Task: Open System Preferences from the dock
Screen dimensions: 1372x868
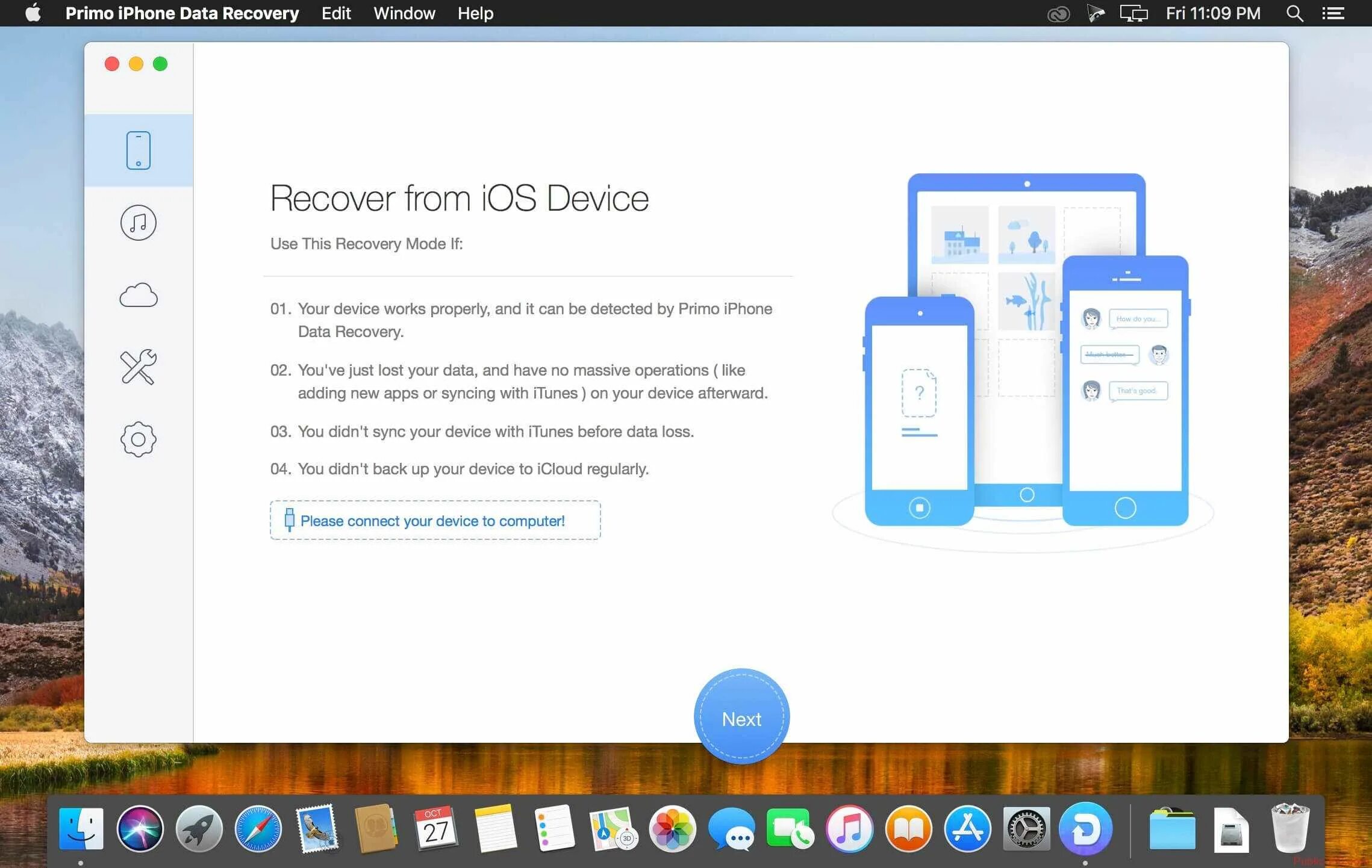Action: [x=1026, y=829]
